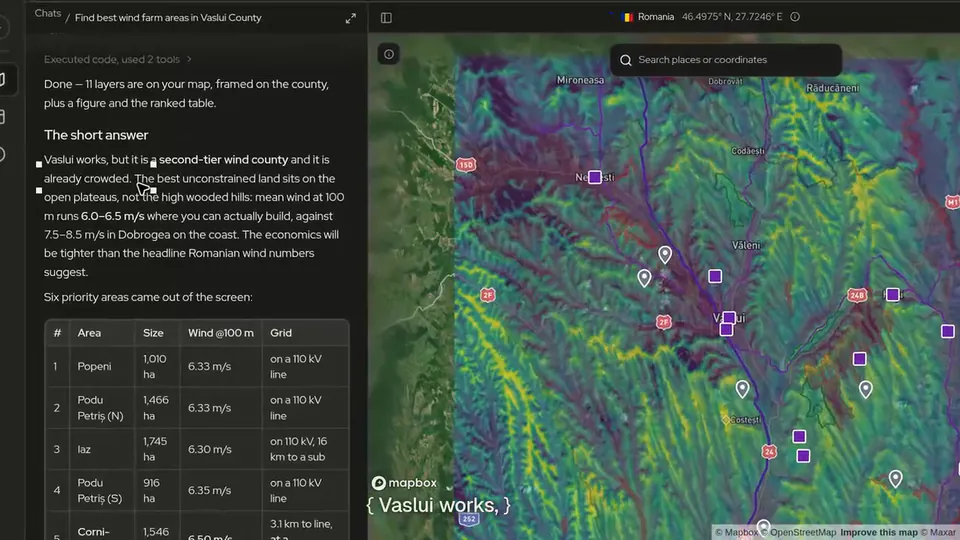Search places or coordinates field
The height and width of the screenshot is (540, 960).
pos(726,60)
